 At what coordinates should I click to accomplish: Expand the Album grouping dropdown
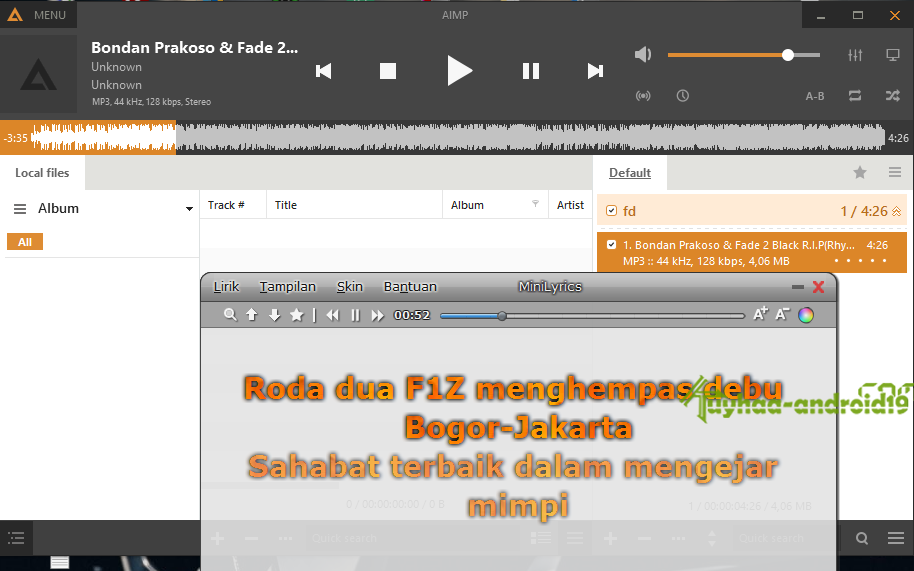[x=189, y=209]
